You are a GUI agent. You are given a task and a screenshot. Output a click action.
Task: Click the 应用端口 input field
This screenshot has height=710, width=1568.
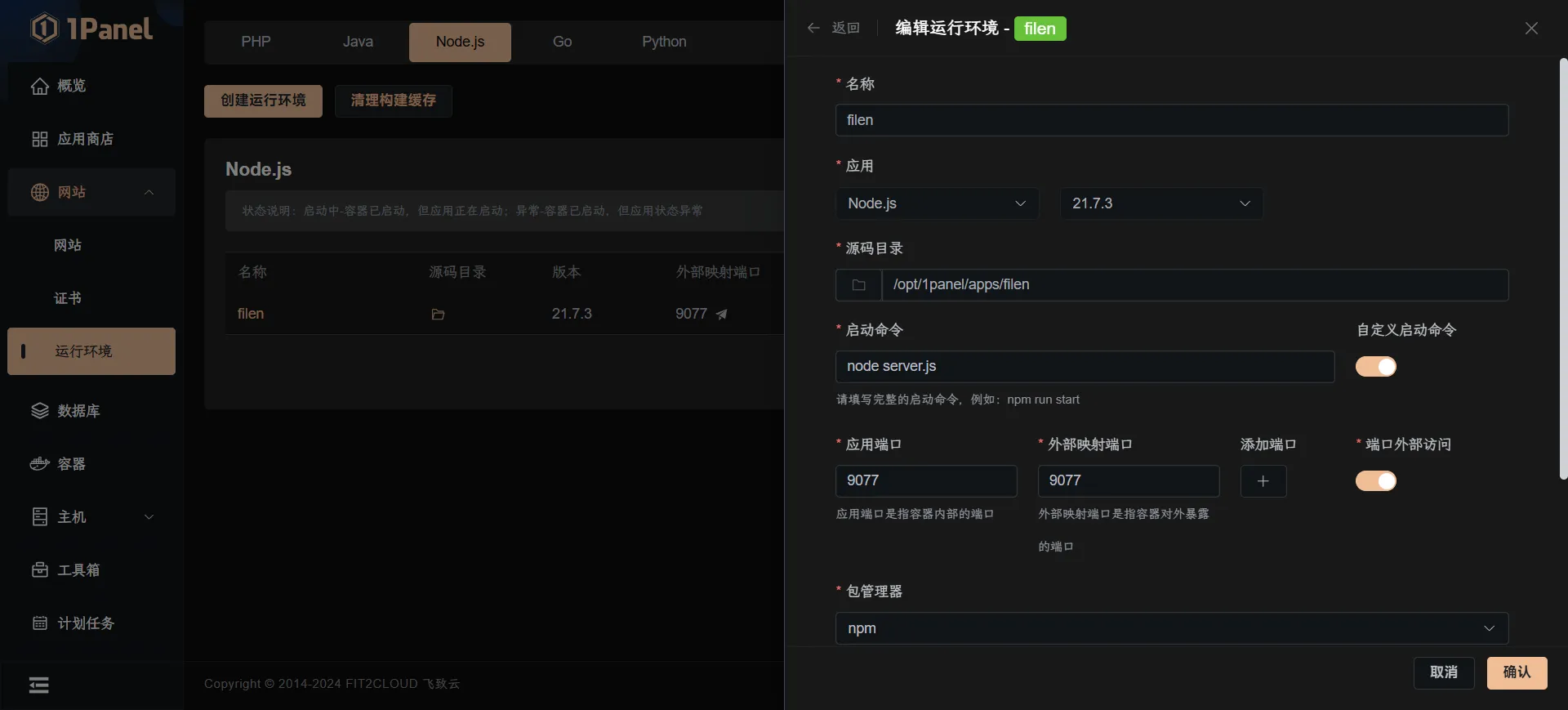coord(926,481)
